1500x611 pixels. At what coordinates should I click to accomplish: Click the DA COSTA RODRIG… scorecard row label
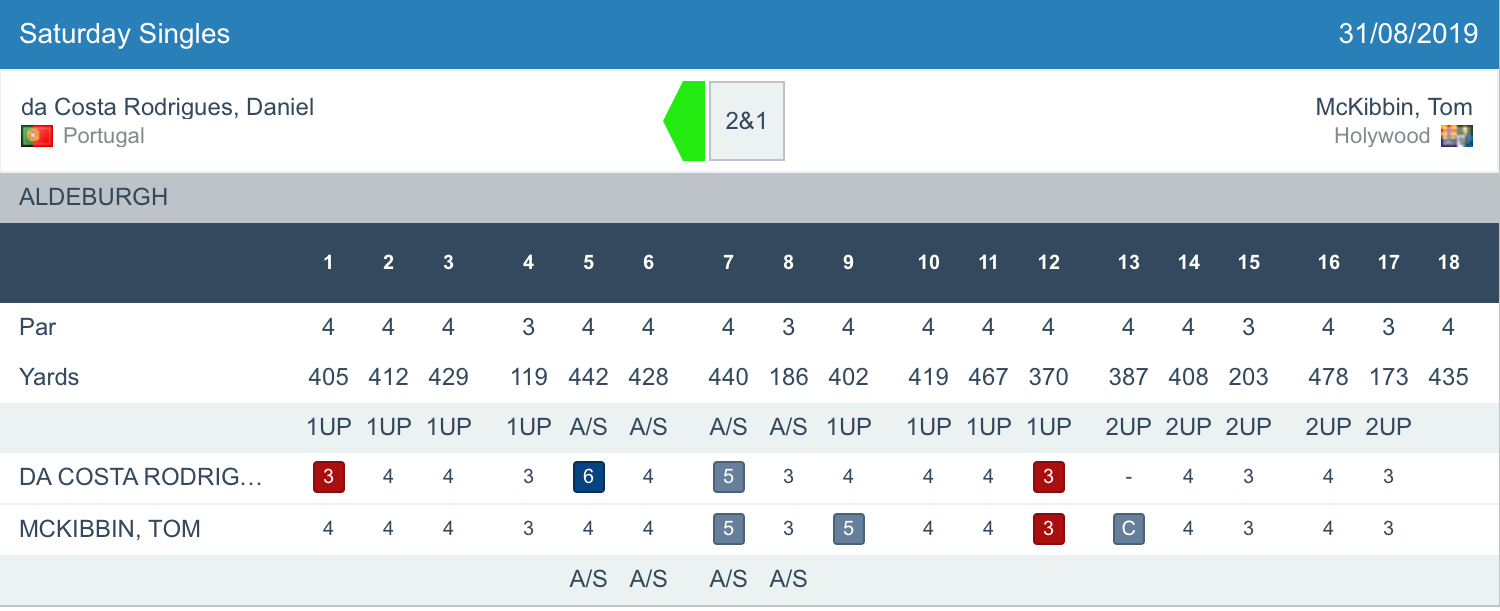click(x=140, y=477)
